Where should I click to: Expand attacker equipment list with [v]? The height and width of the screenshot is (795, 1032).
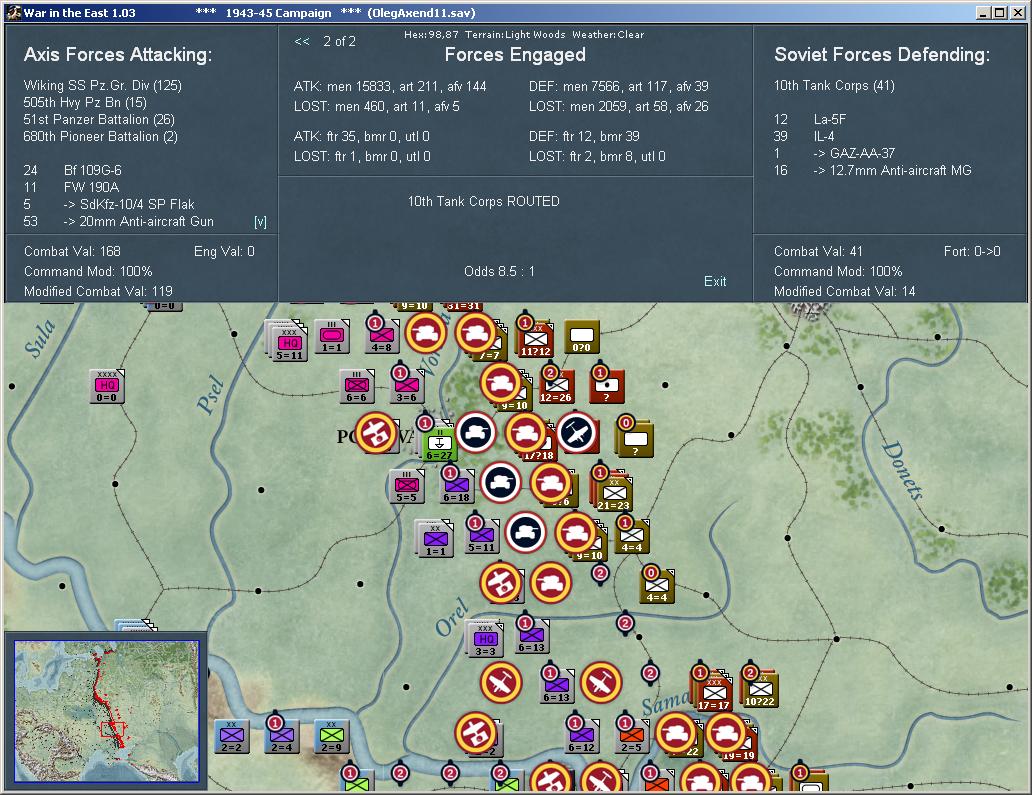(261, 222)
